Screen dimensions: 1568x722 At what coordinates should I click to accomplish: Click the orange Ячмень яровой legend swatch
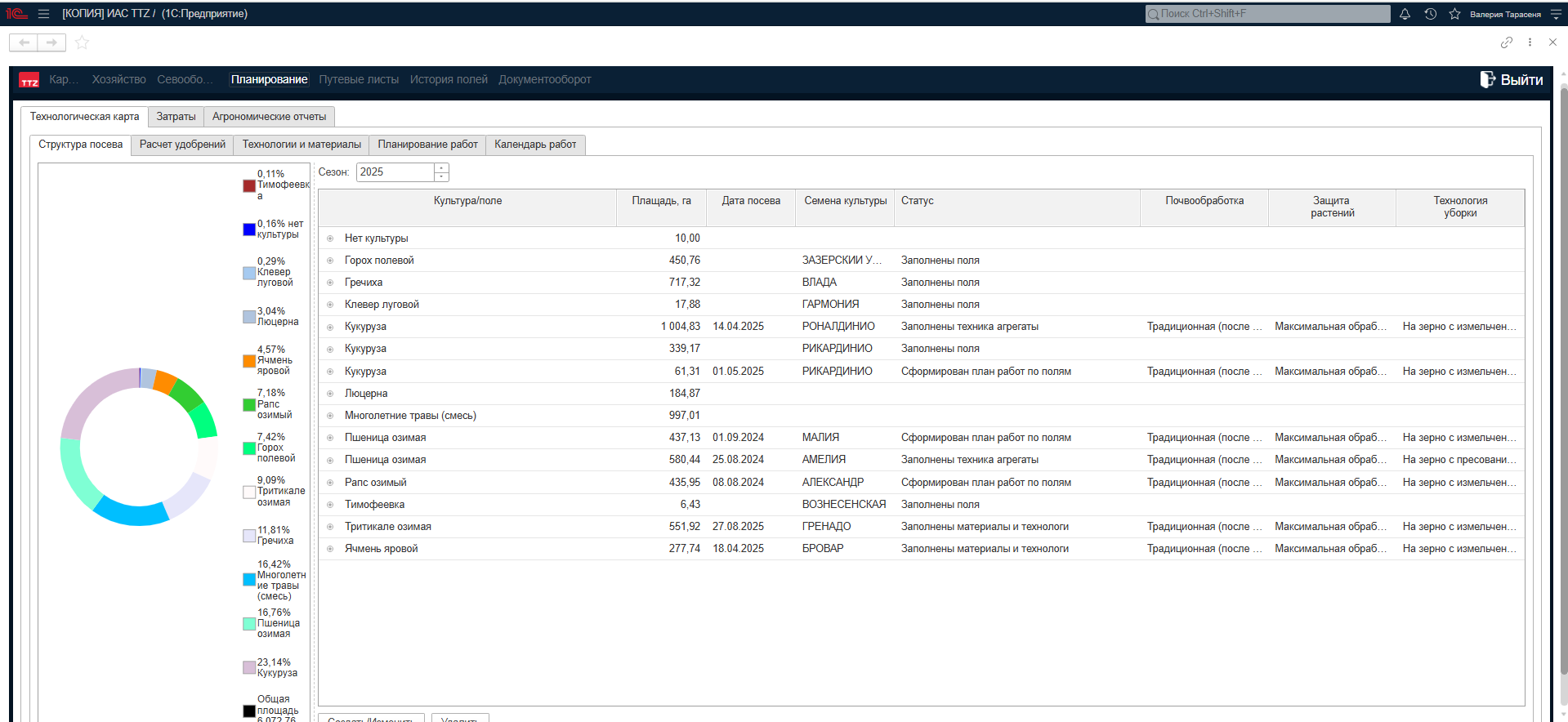tap(249, 360)
